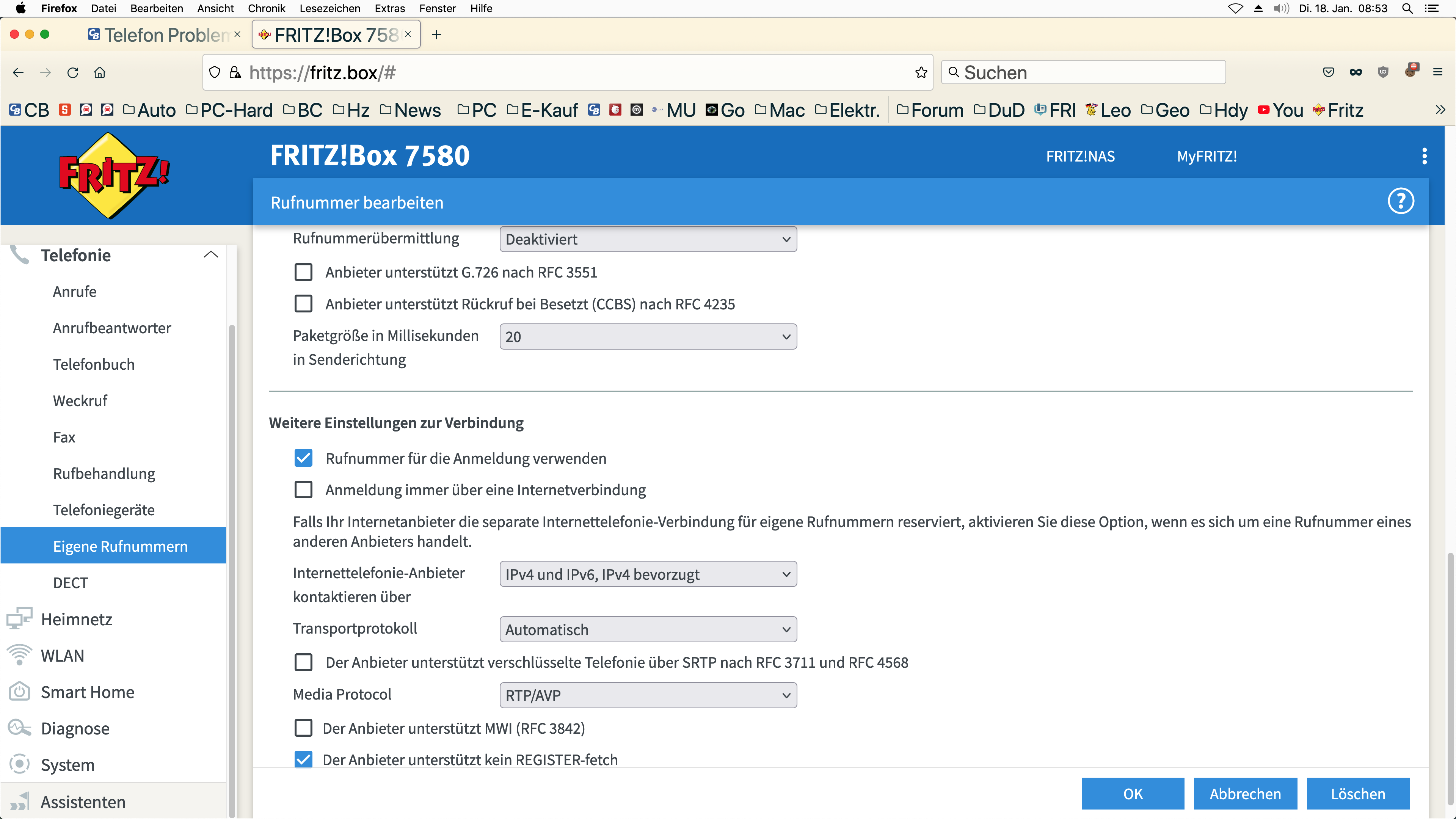Viewport: 1456px width, 819px height.
Task: Open Firefox hamburger menu
Action: coord(1437,72)
